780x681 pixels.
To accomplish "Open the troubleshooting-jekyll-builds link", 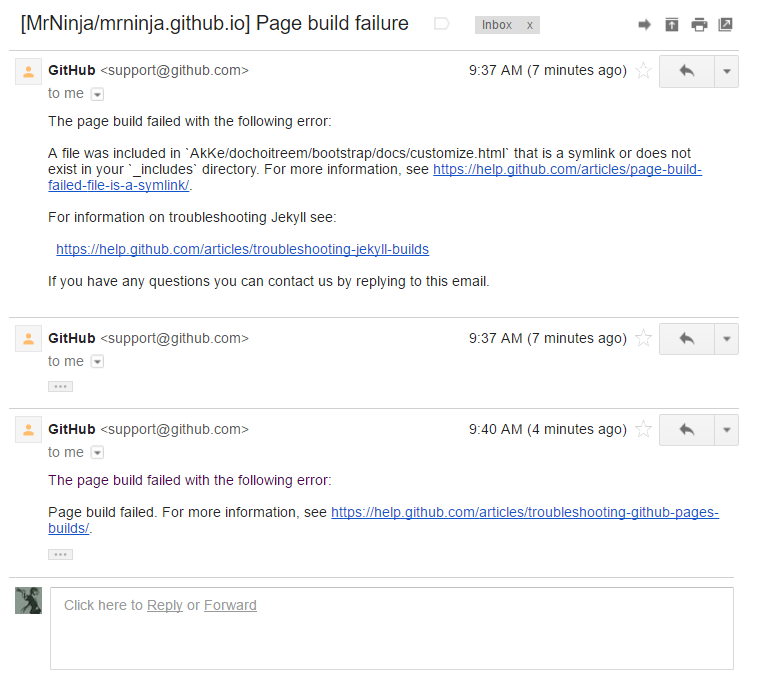I will tap(242, 249).
